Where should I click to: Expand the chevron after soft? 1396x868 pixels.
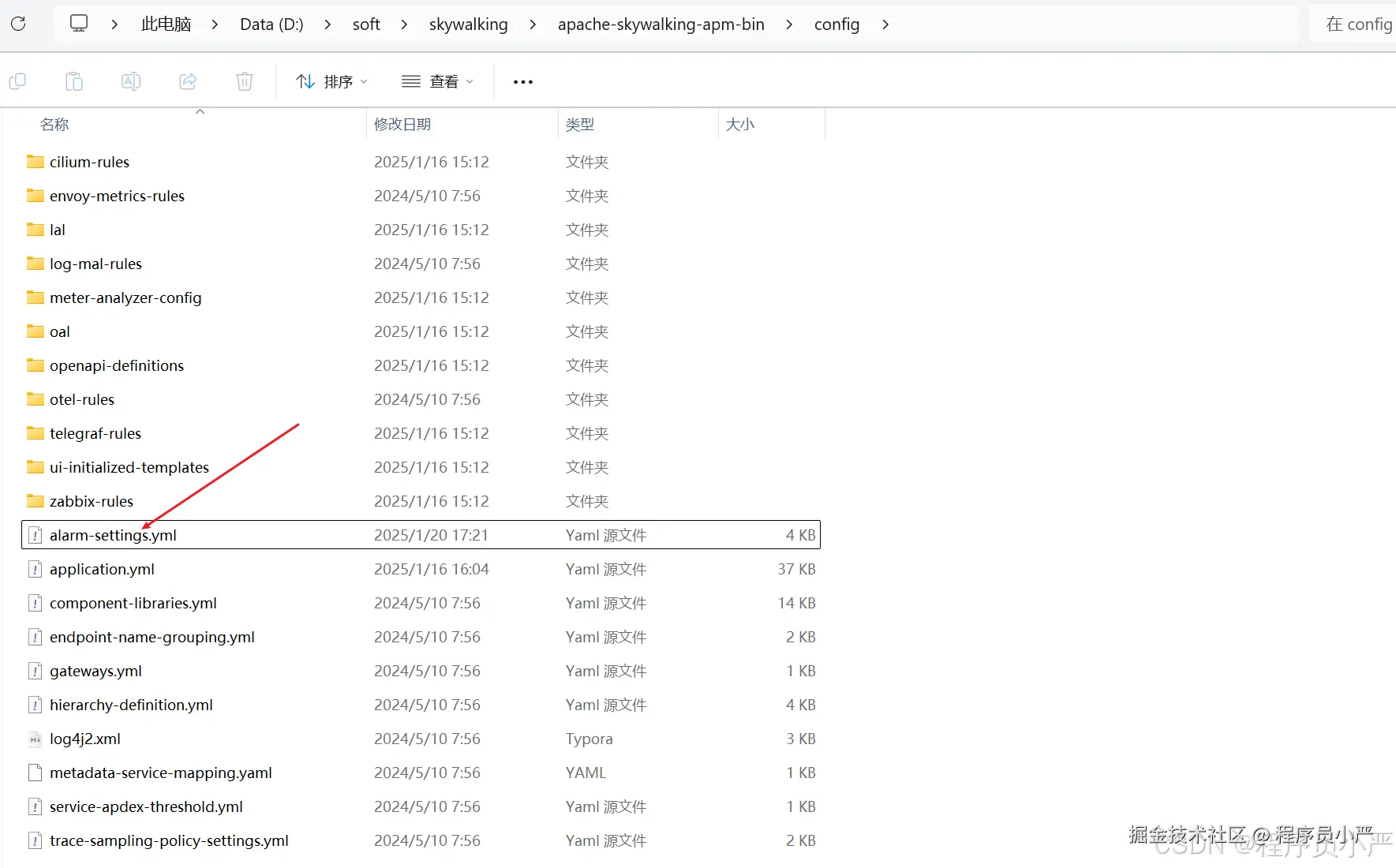point(404,24)
